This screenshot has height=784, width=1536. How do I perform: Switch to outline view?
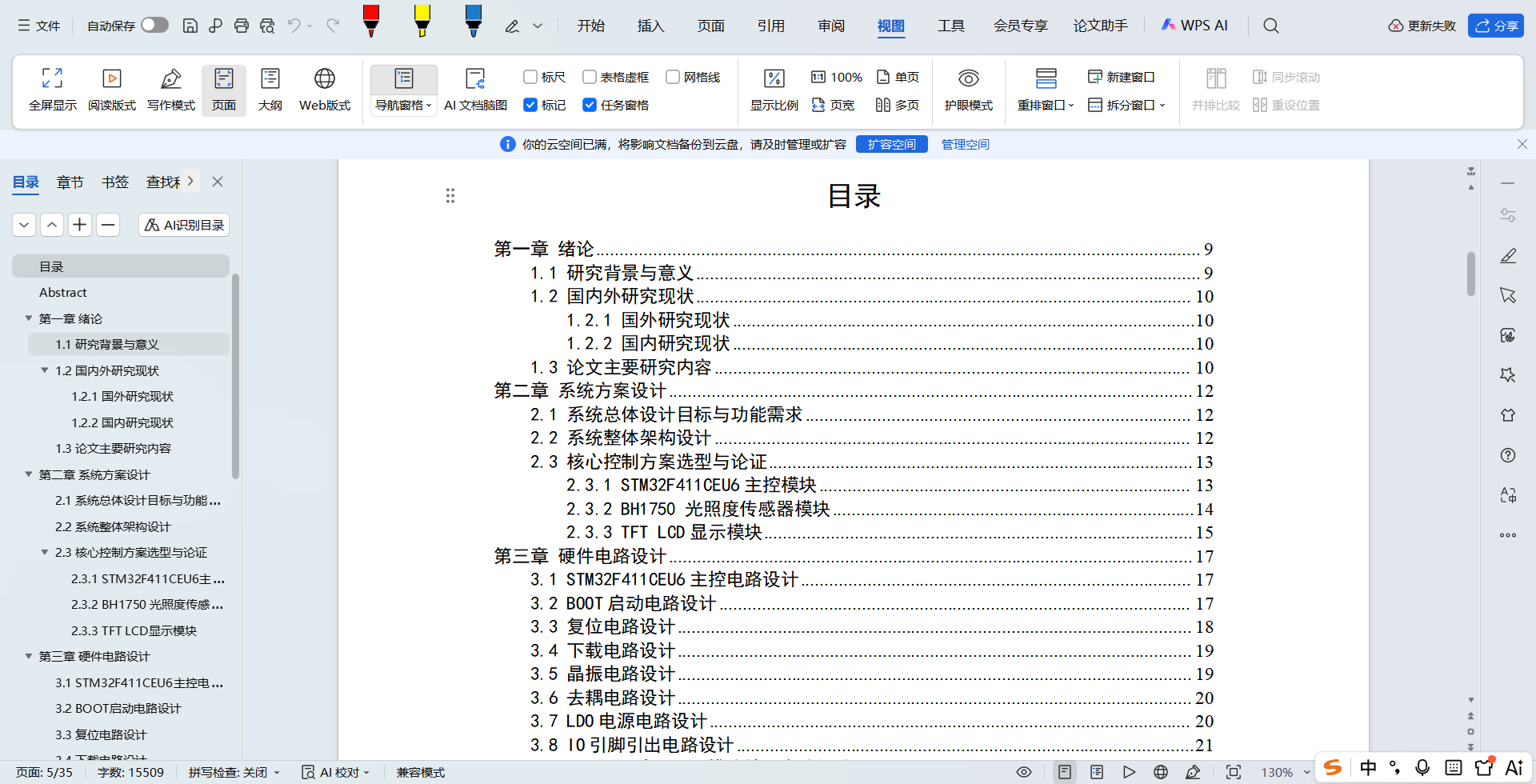[270, 89]
